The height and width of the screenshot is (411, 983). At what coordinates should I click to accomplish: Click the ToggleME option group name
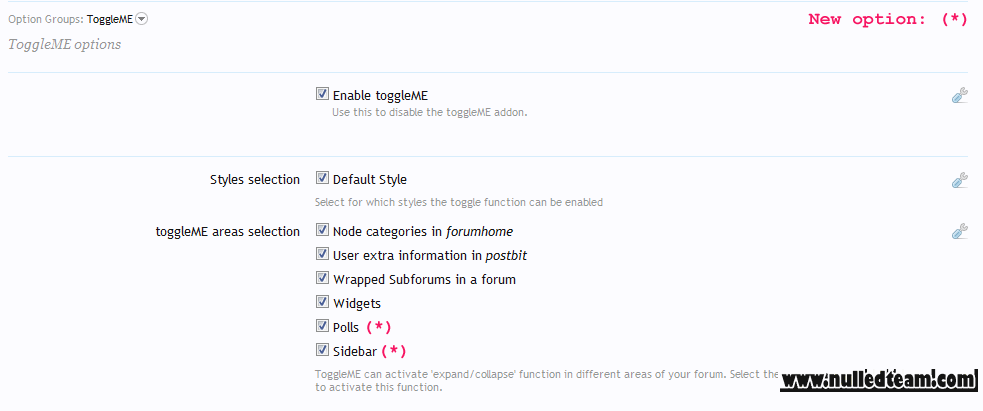[110, 19]
